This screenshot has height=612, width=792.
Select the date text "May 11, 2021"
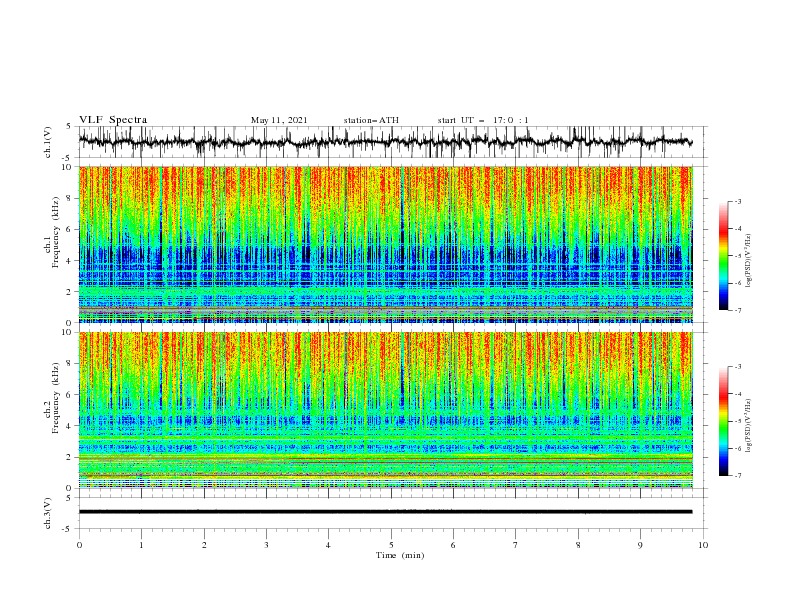click(279, 120)
